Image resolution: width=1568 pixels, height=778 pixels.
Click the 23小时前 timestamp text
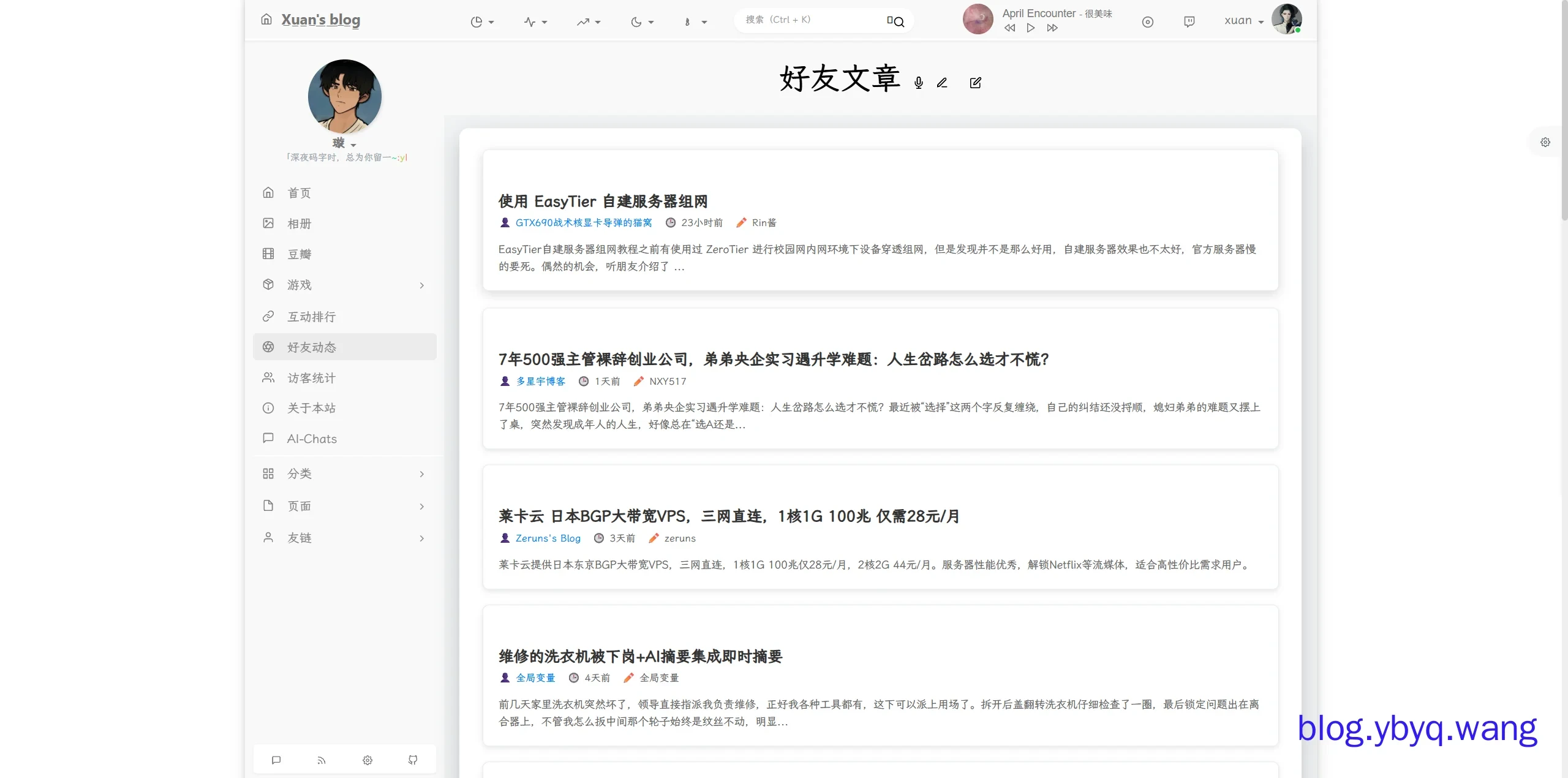702,223
